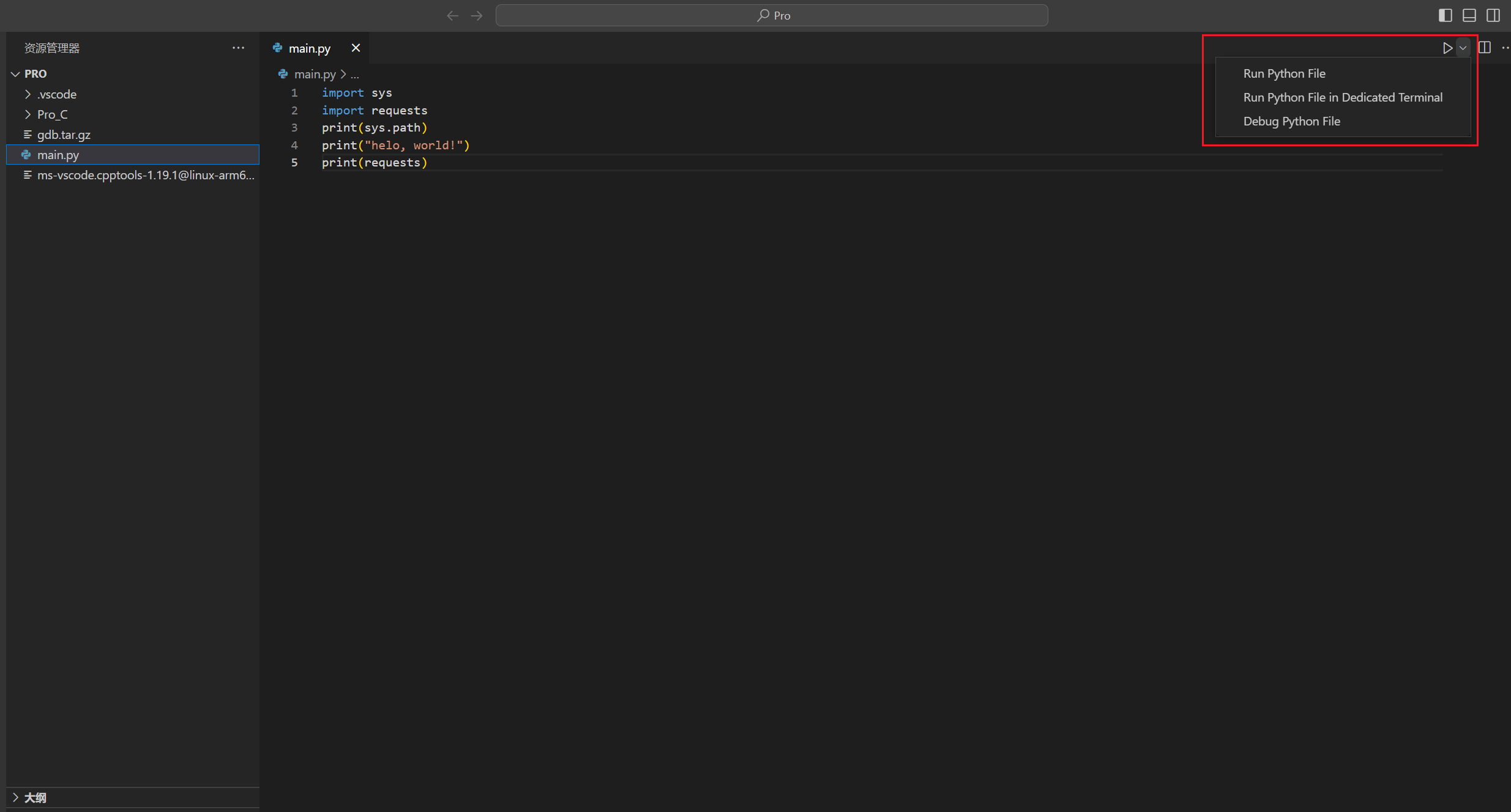Place cursor on 'import requests' line

(375, 110)
